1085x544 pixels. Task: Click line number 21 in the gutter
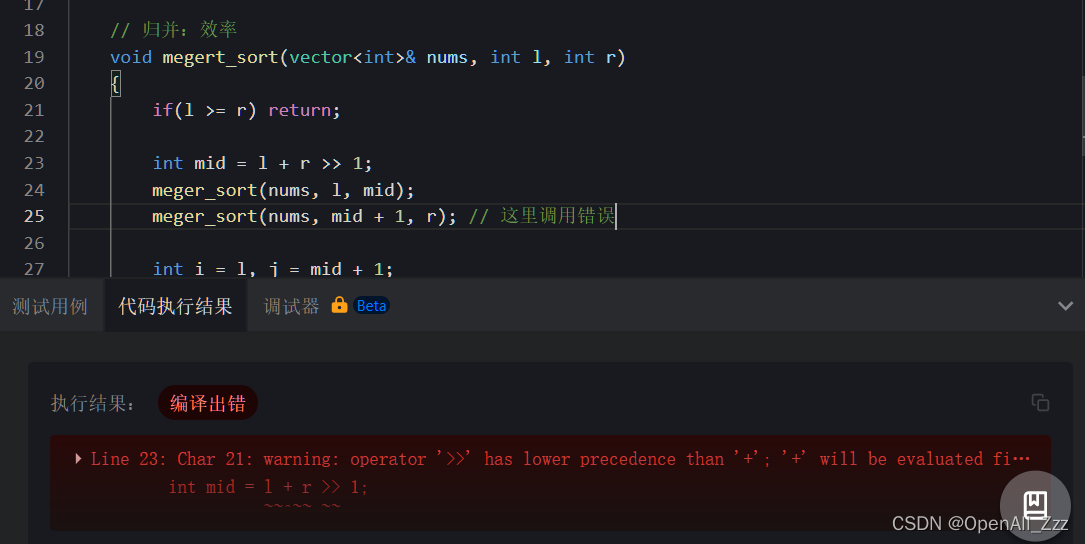tap(34, 110)
